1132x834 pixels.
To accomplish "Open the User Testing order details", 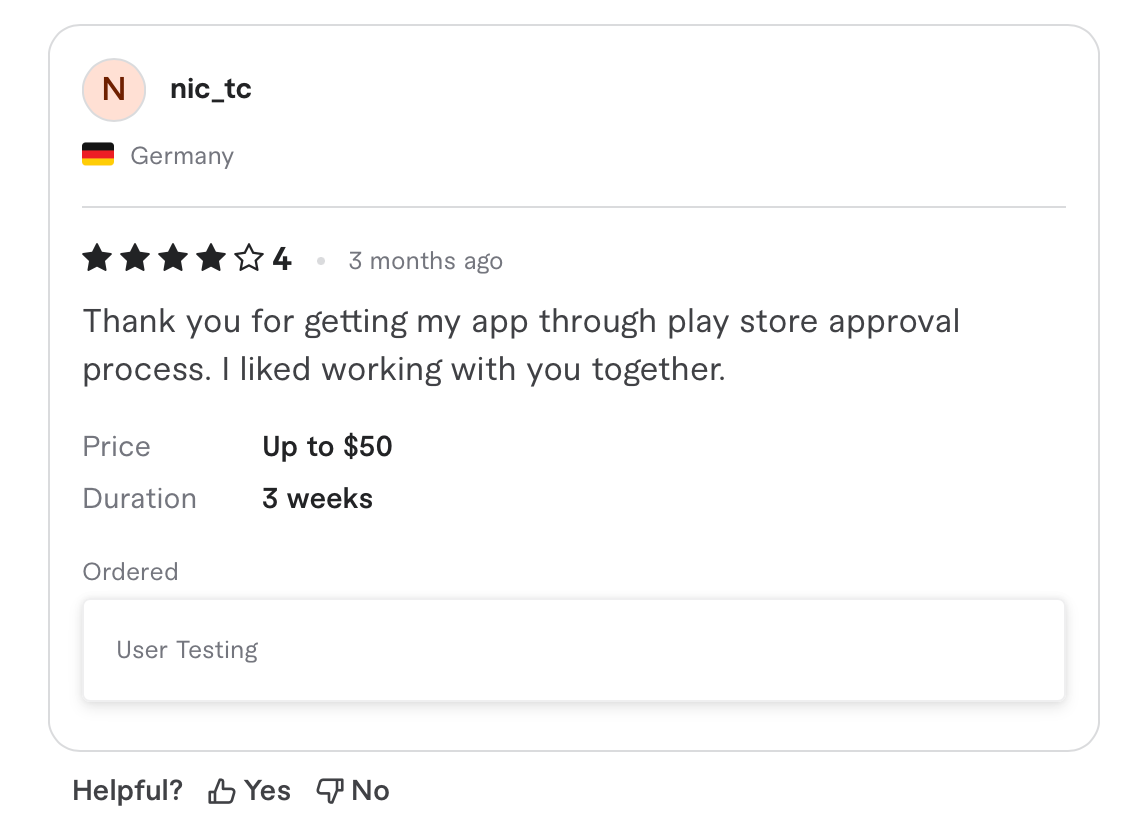I will [186, 650].
